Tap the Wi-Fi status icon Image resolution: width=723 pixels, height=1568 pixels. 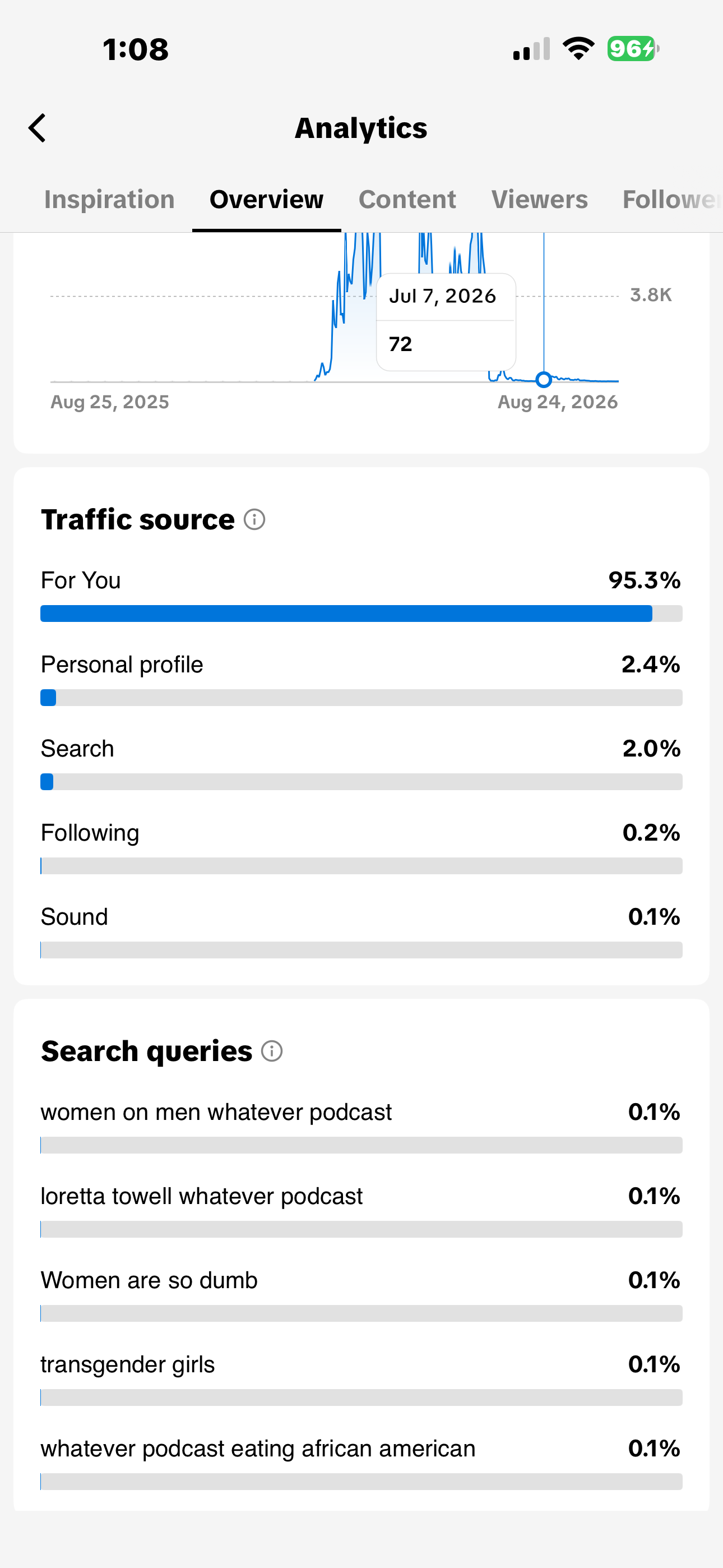coord(578,49)
